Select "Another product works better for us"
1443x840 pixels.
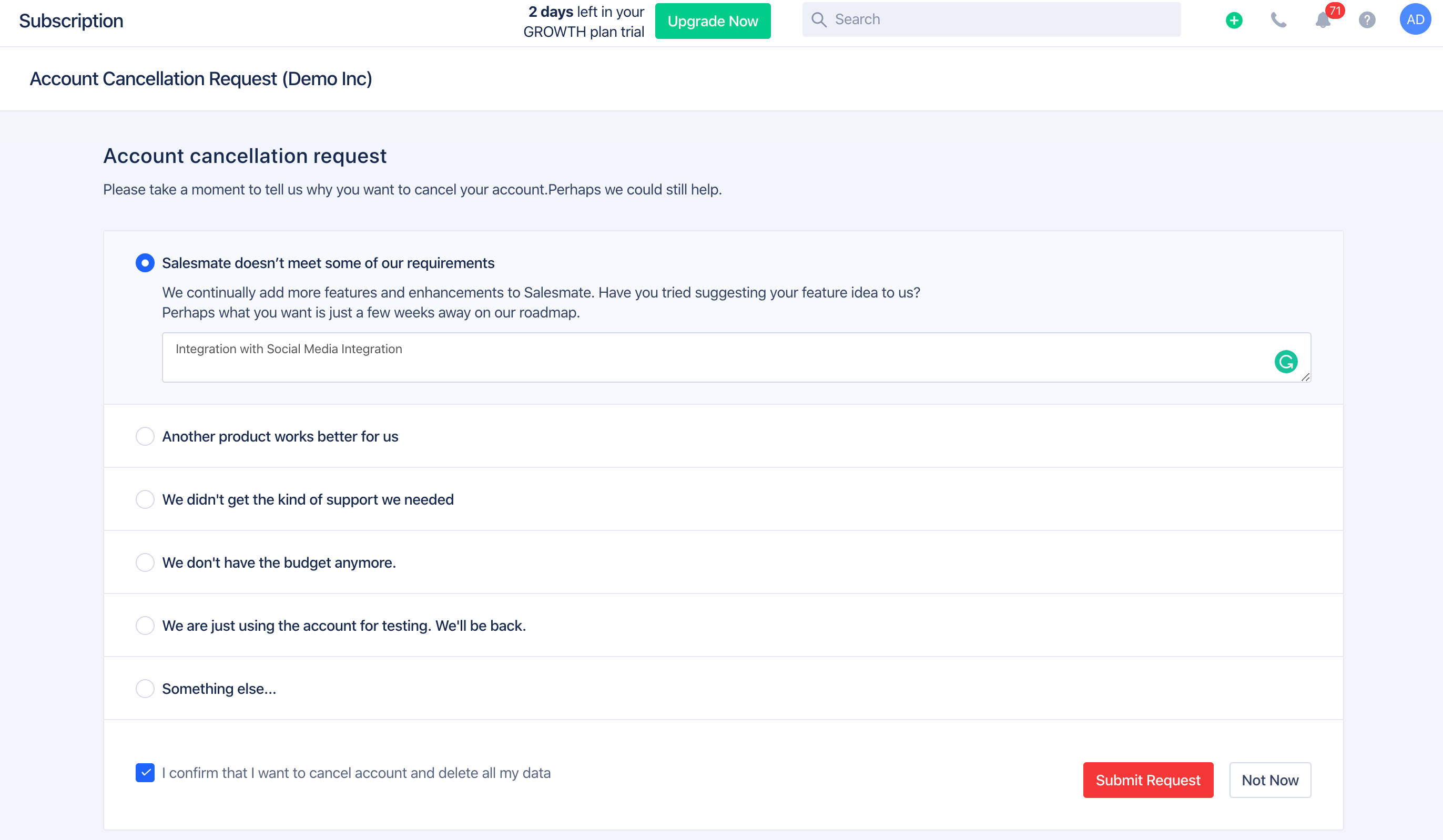point(145,437)
